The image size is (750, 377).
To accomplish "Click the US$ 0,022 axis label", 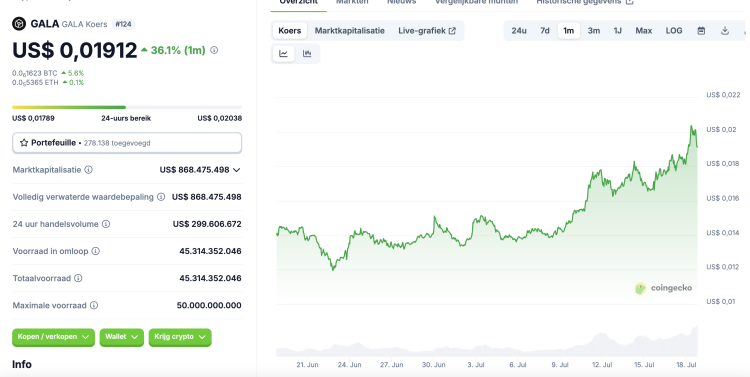I will point(723,95).
